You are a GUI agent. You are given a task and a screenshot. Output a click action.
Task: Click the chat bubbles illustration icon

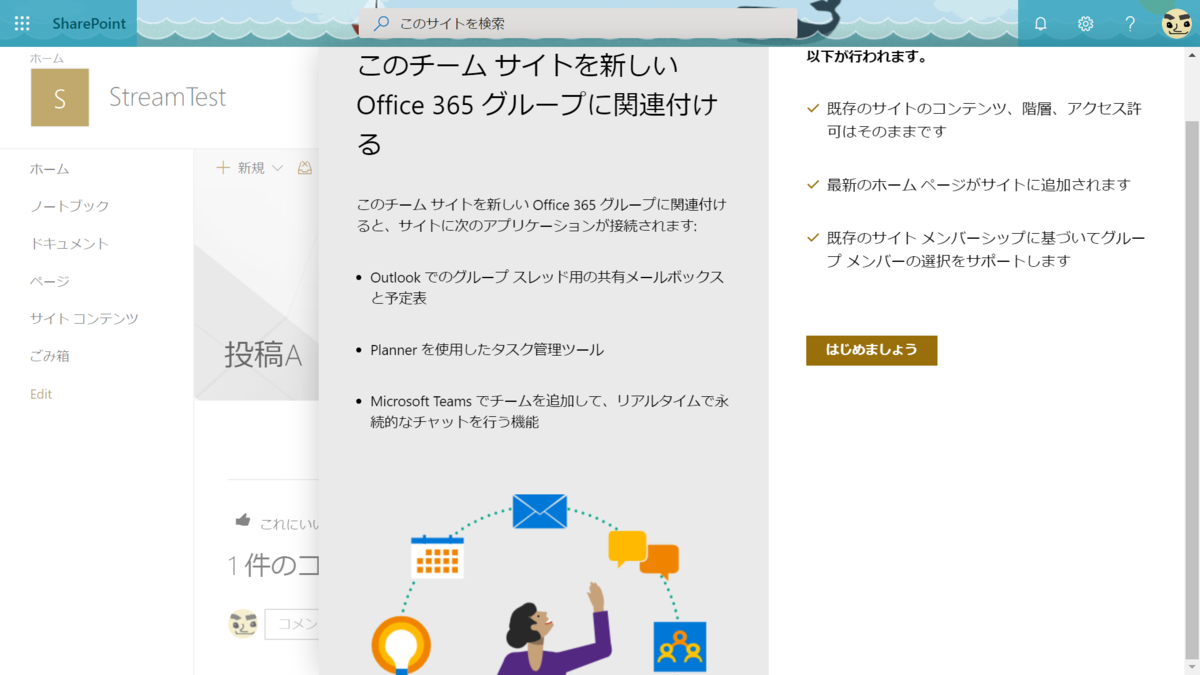tap(643, 553)
